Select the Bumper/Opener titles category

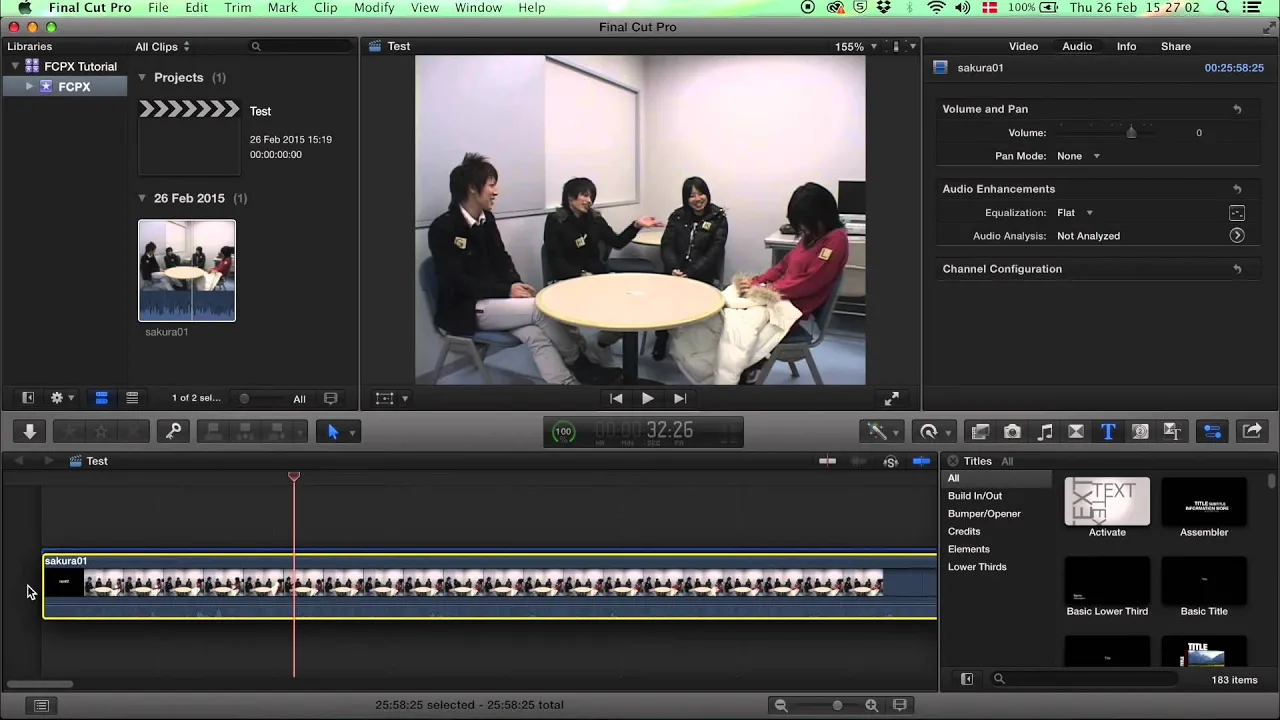[984, 514]
